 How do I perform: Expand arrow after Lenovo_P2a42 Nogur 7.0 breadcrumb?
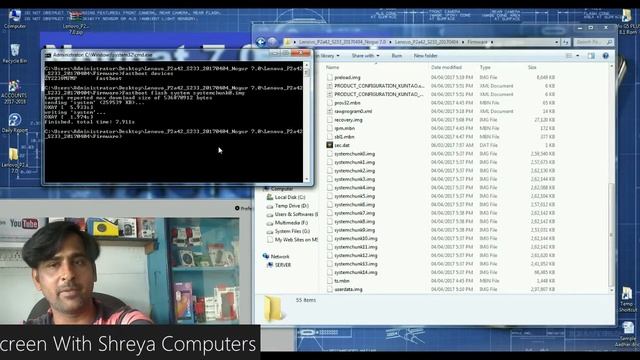tap(390, 42)
